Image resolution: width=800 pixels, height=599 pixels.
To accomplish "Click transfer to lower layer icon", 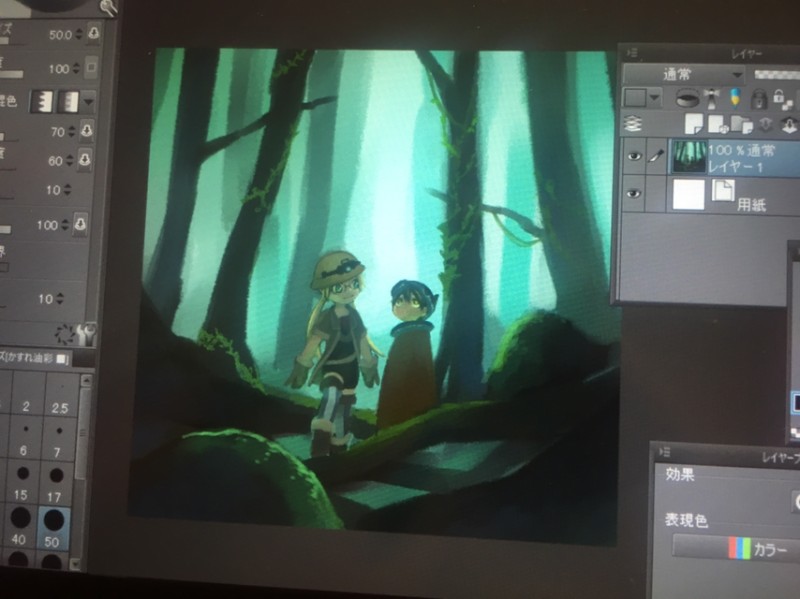I will (765, 124).
